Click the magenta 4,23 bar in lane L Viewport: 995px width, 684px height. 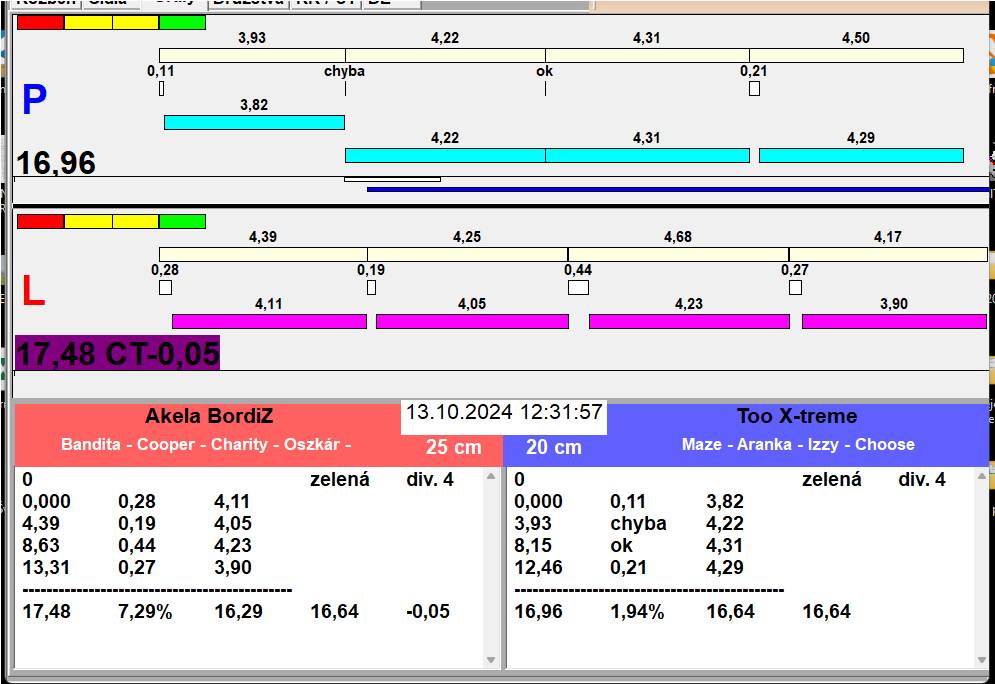689,322
